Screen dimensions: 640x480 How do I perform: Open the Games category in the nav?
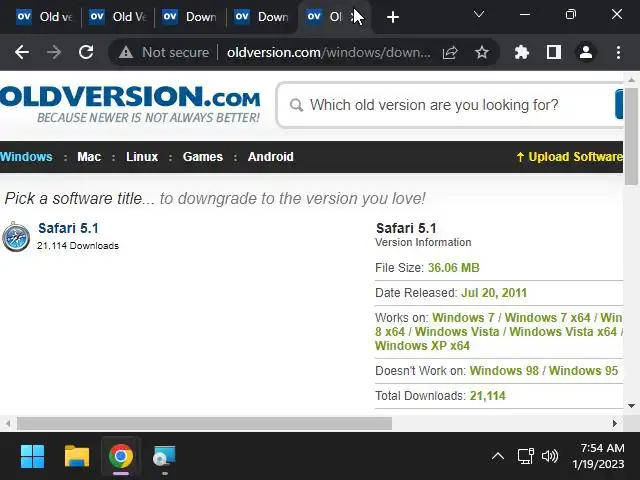click(203, 157)
